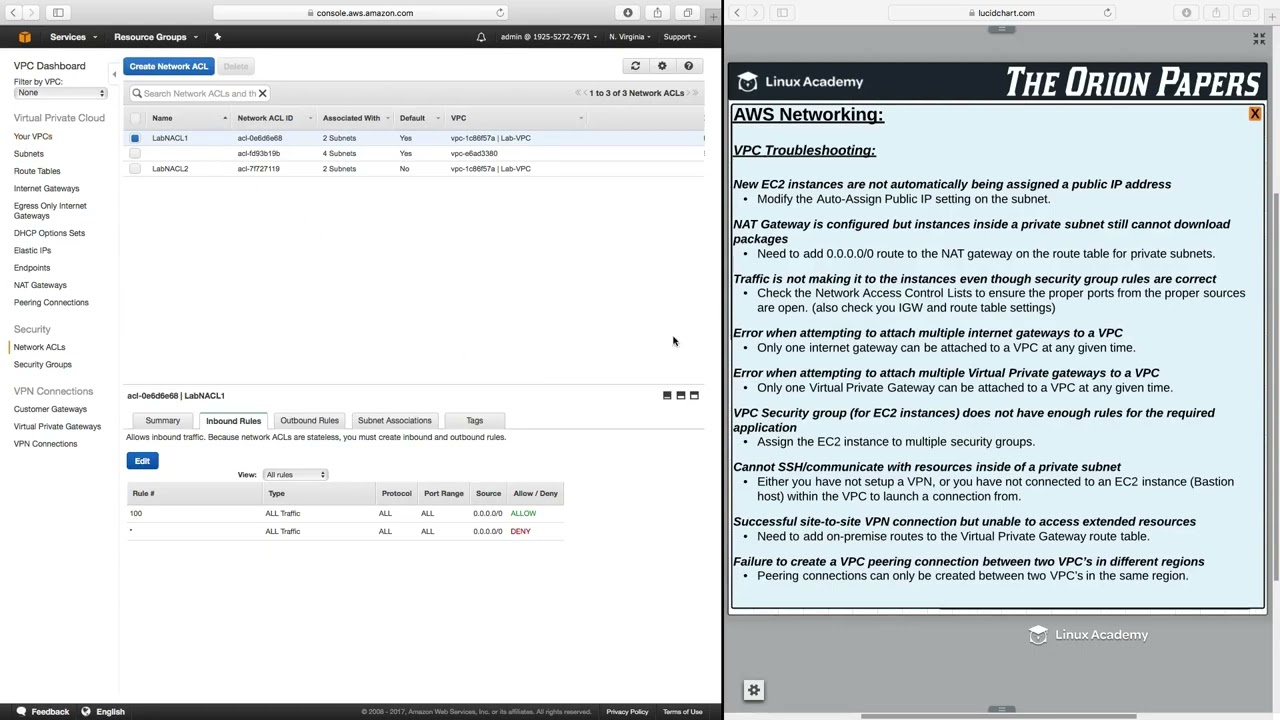1280x720 pixels.
Task: Open the Terms of Use link
Action: pyautogui.click(x=682, y=712)
